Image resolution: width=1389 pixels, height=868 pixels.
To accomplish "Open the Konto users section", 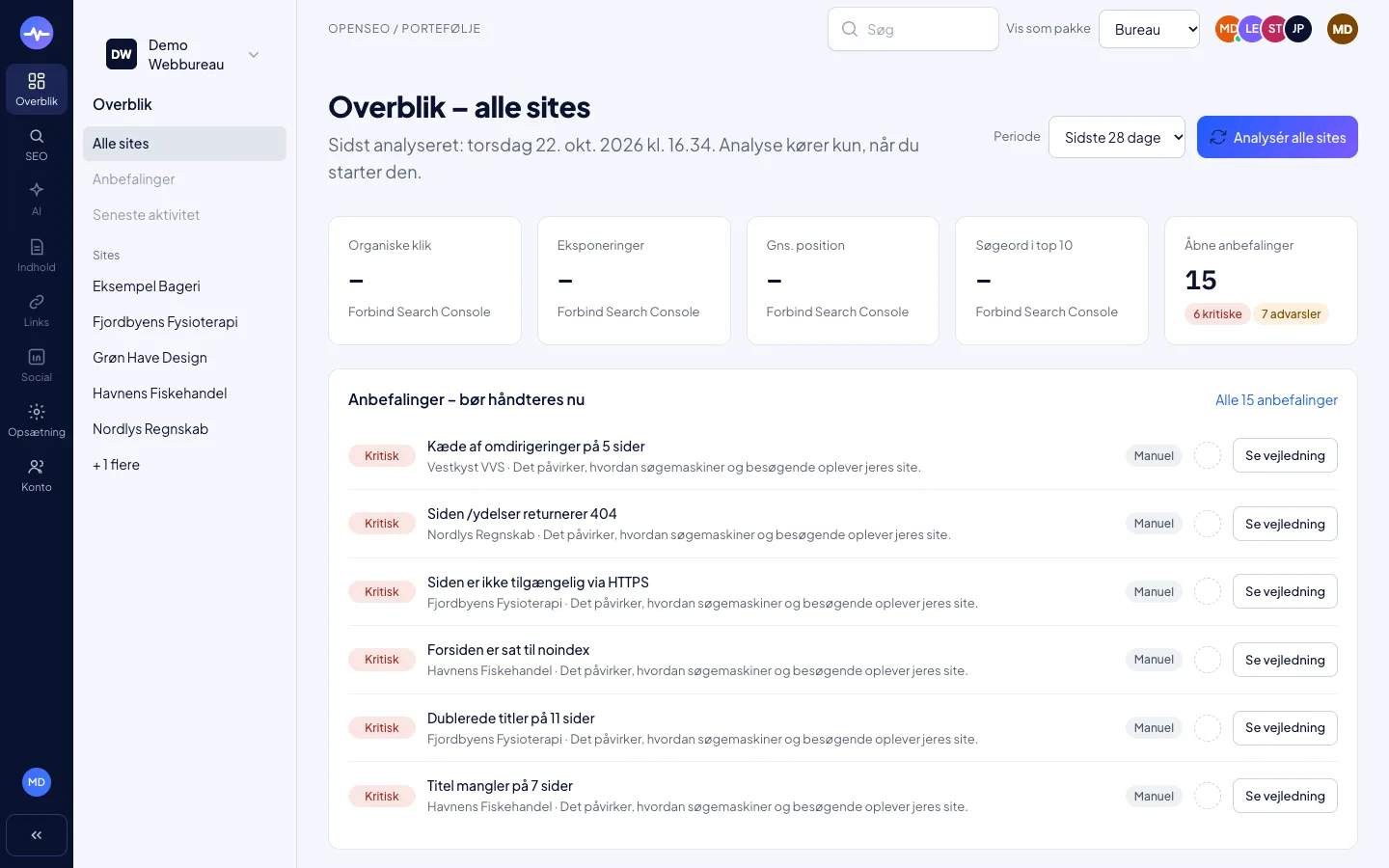I will click(37, 475).
